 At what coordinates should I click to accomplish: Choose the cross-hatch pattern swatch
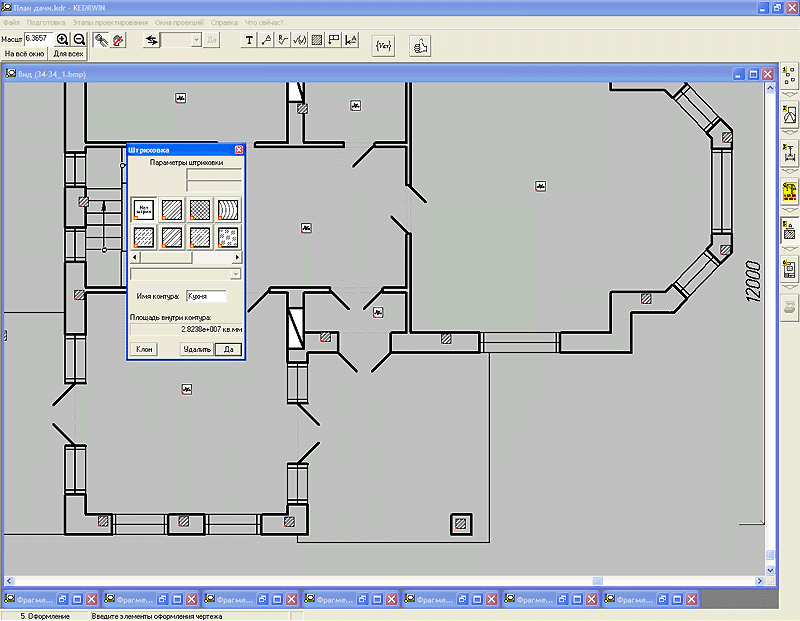coord(200,209)
